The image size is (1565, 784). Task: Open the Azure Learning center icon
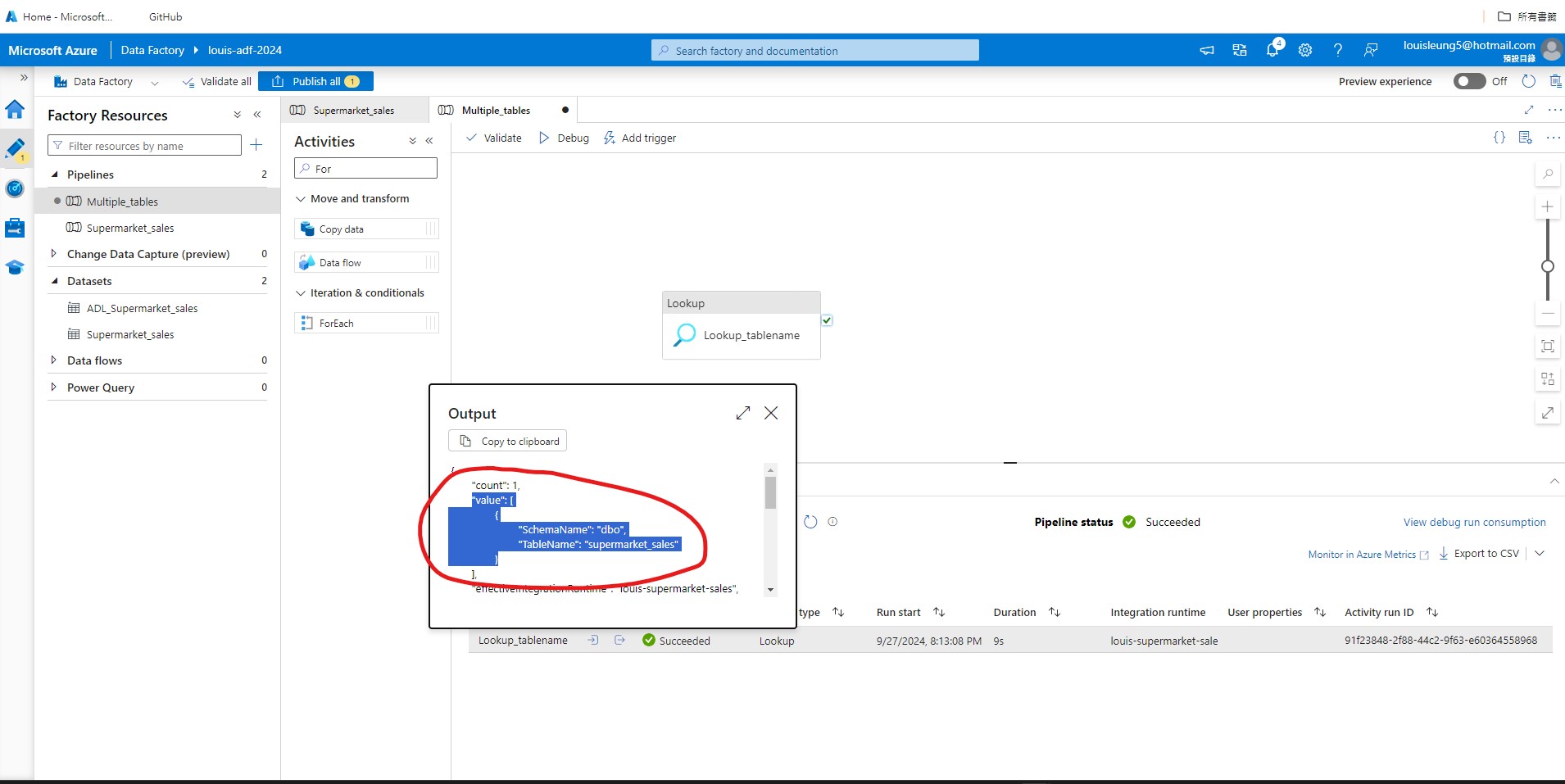pos(15,267)
